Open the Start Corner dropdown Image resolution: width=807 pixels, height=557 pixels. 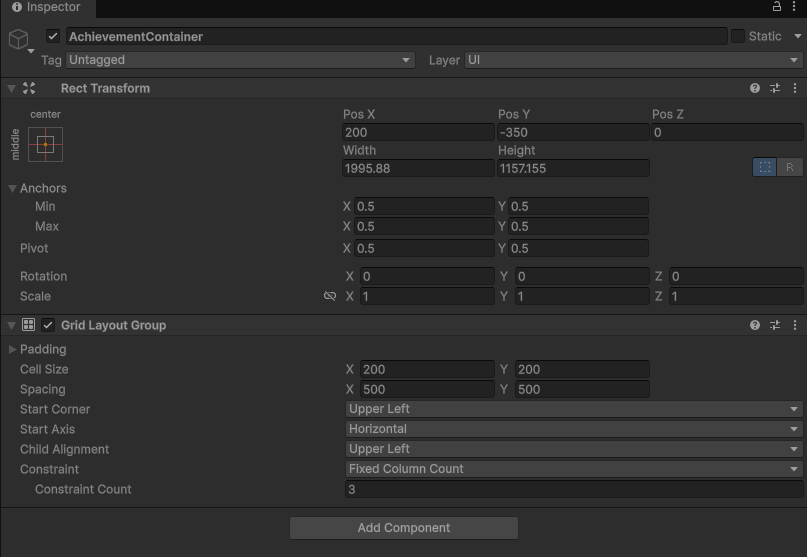click(574, 409)
